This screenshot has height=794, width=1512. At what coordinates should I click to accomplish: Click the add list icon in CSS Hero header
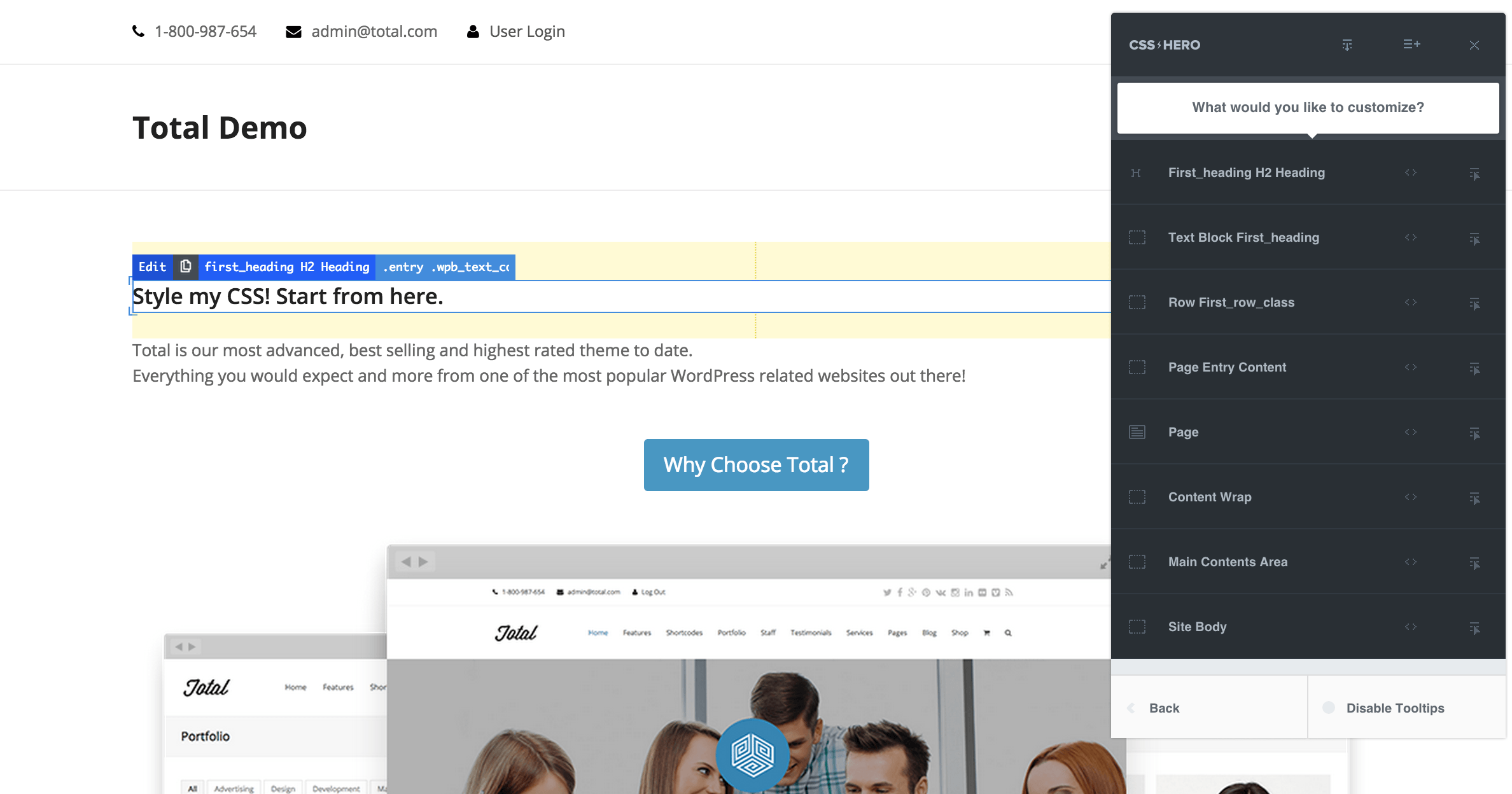pos(1411,45)
